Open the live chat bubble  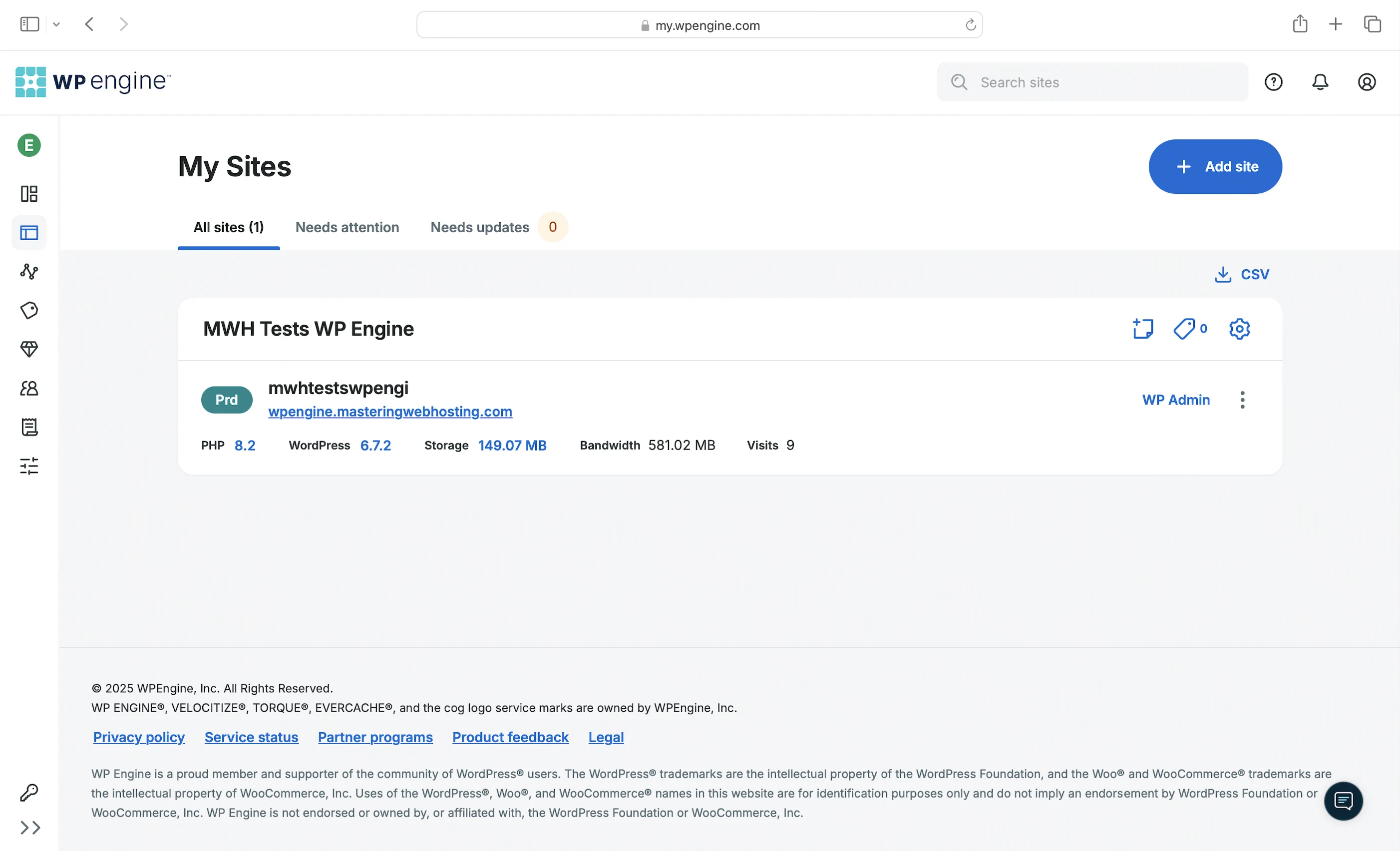(1343, 801)
